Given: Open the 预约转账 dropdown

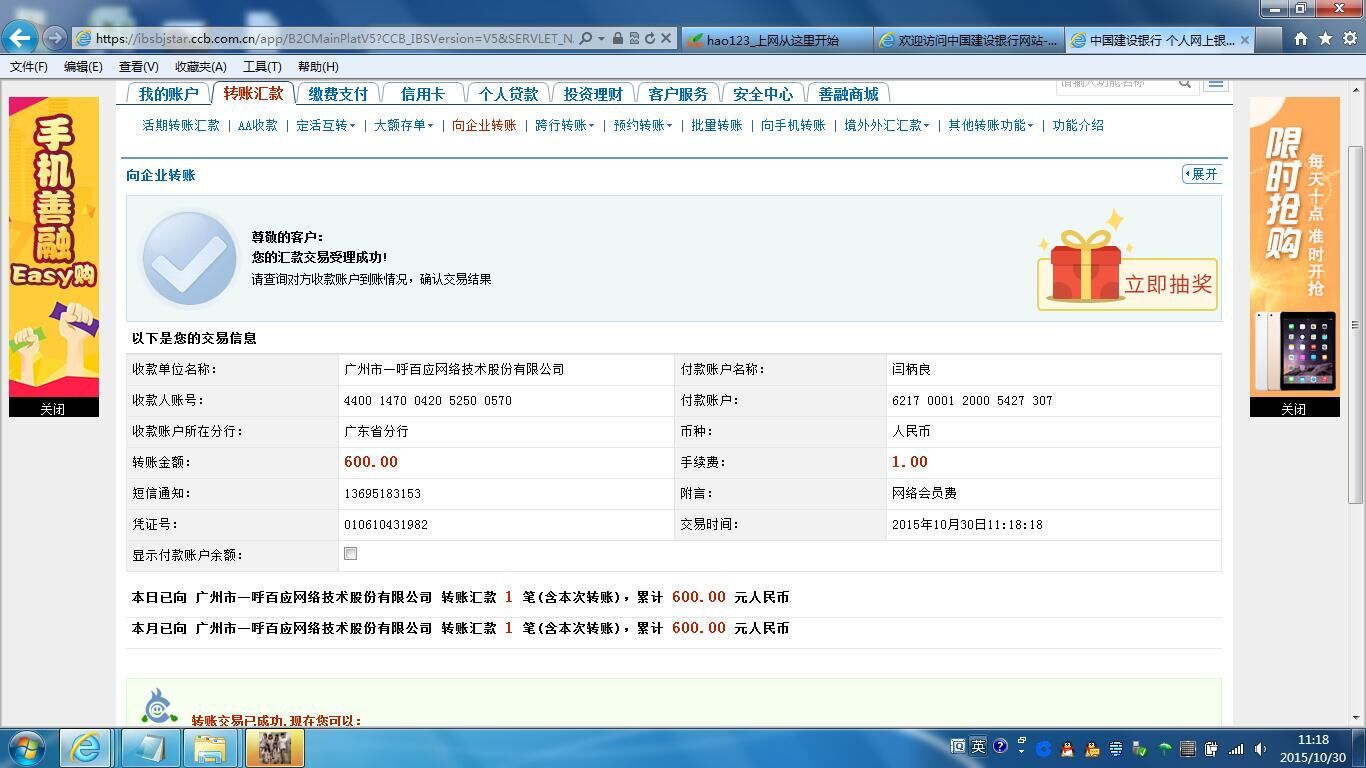Looking at the screenshot, I should (x=642, y=126).
